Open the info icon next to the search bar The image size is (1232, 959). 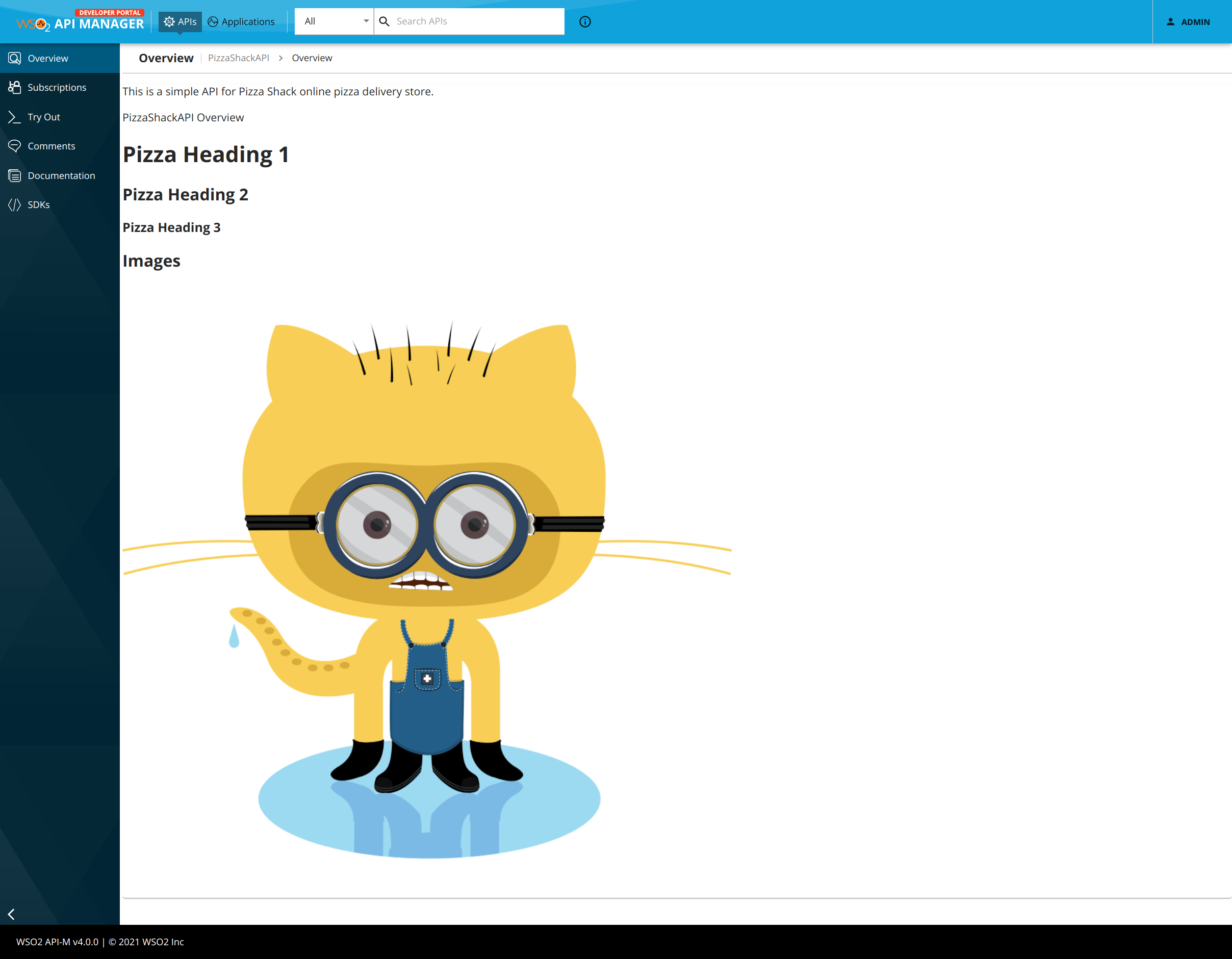tap(585, 22)
